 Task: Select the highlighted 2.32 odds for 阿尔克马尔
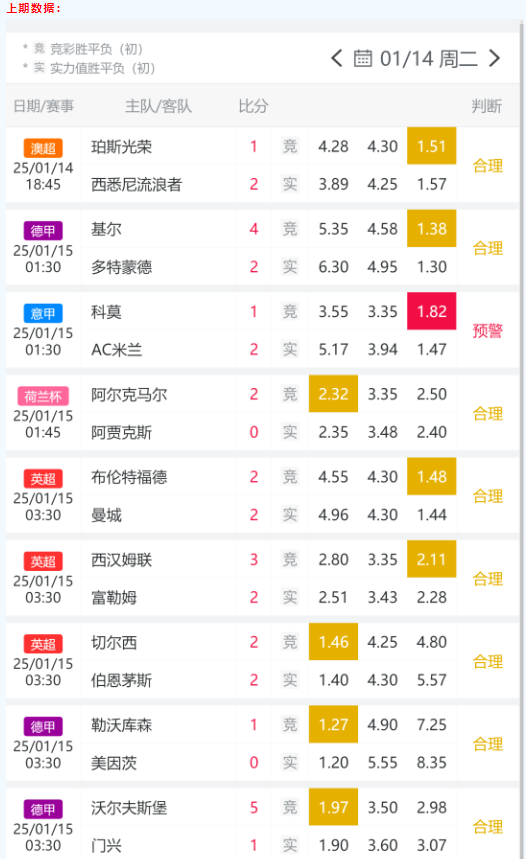tap(333, 394)
